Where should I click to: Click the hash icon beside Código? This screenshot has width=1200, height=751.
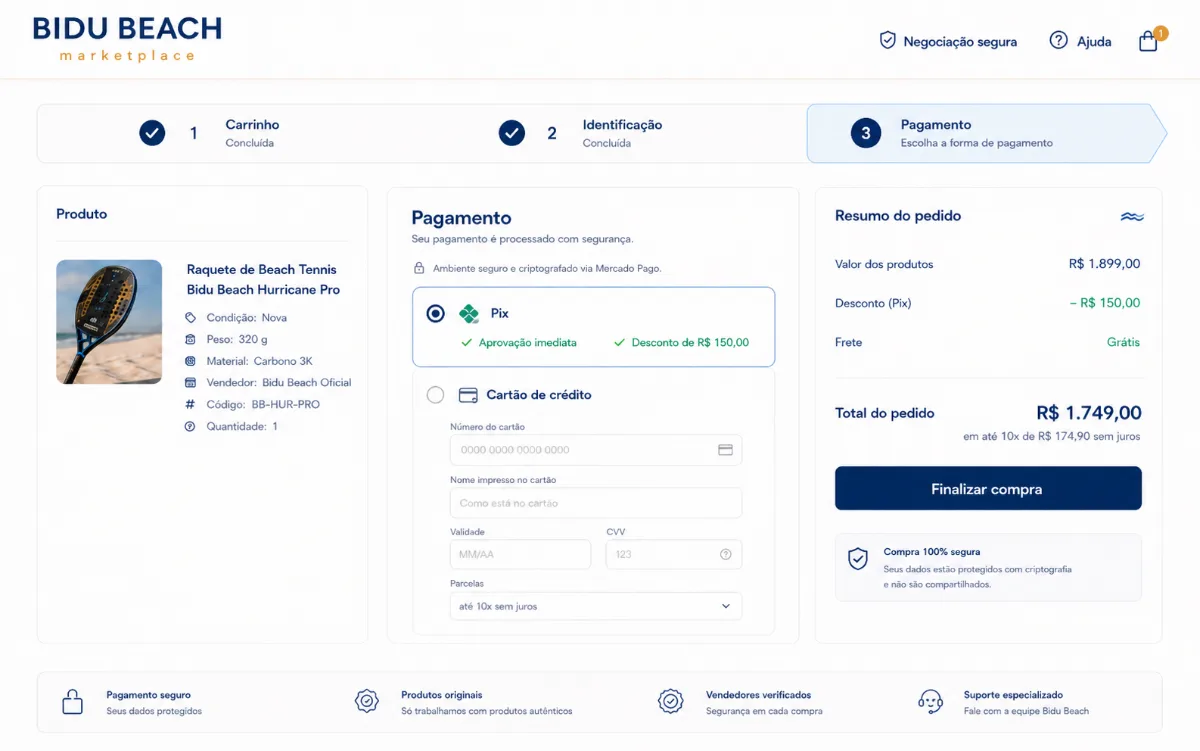click(x=191, y=405)
